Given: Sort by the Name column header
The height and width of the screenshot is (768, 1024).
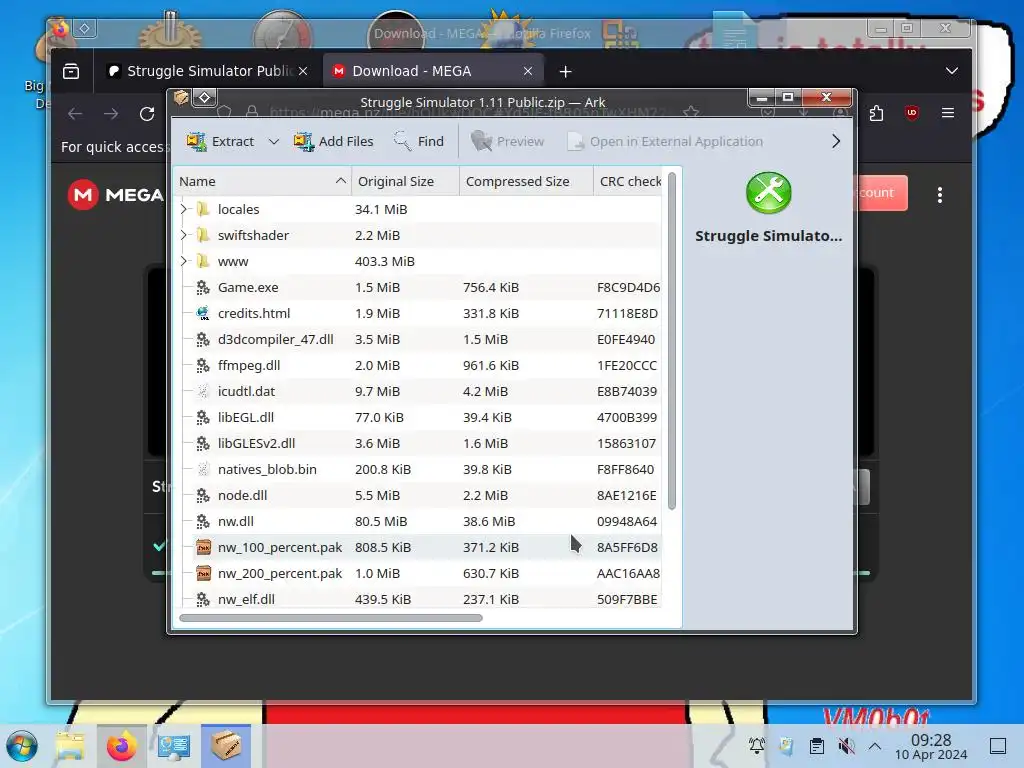Looking at the screenshot, I should pos(263,182).
